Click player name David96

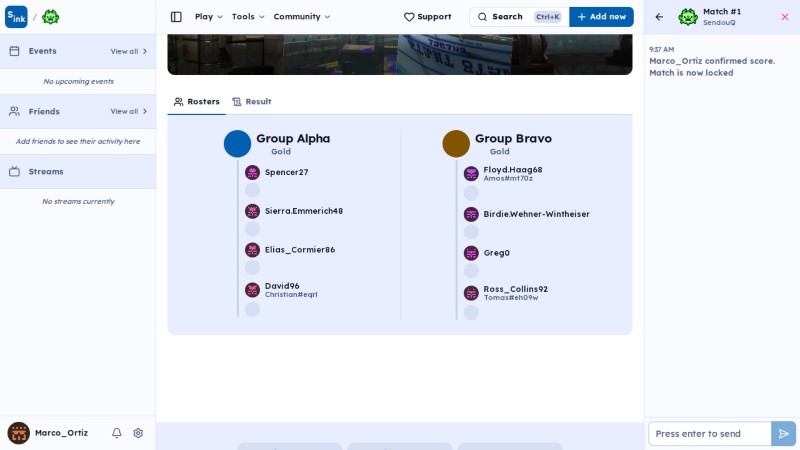click(282, 286)
